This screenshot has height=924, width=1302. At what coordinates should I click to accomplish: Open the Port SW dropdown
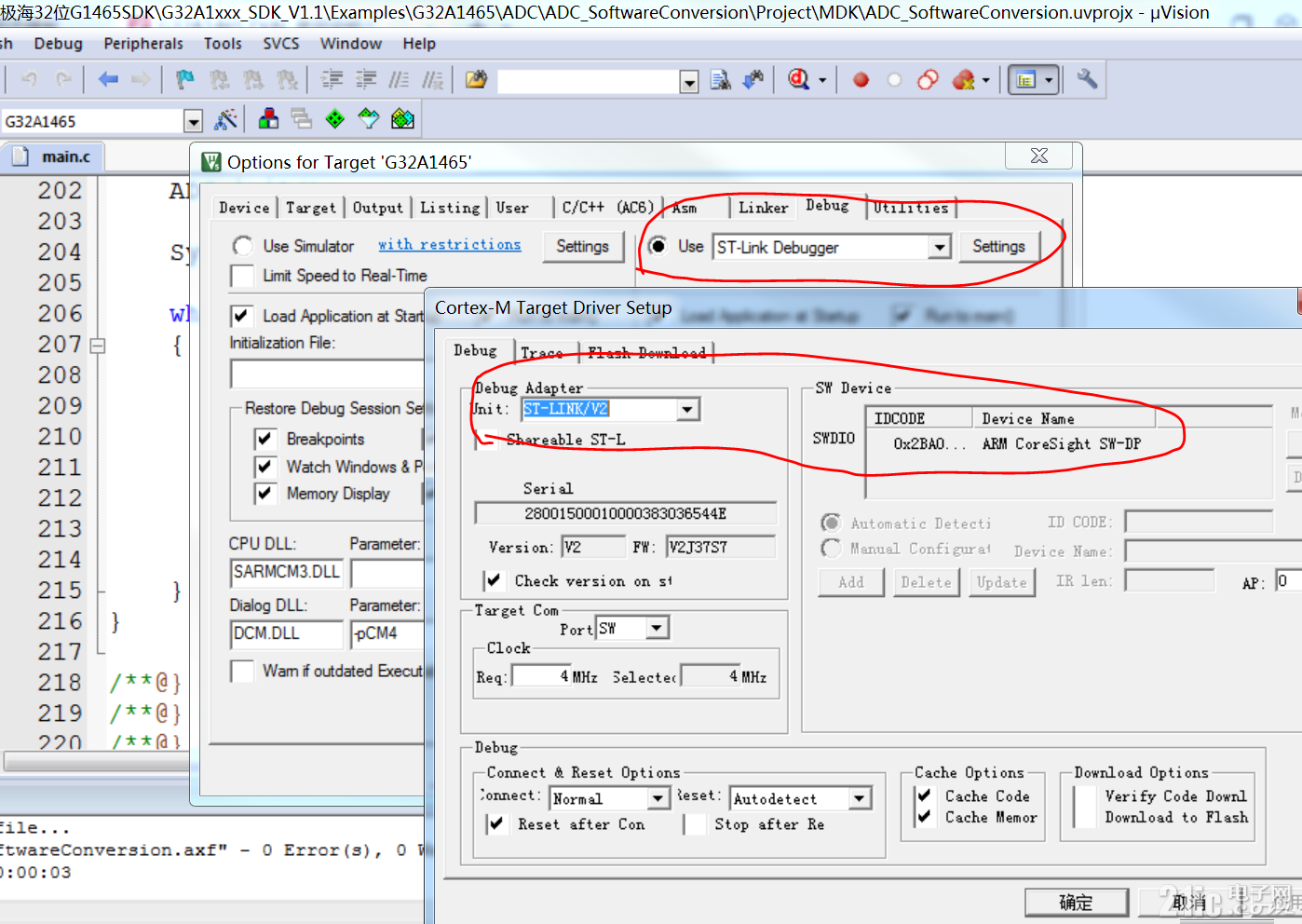pyautogui.click(x=658, y=629)
